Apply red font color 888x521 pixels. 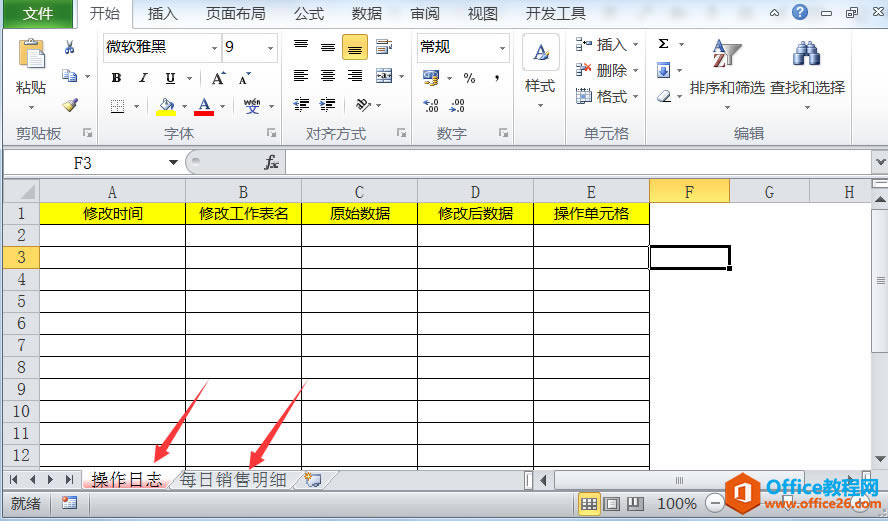tap(204, 106)
